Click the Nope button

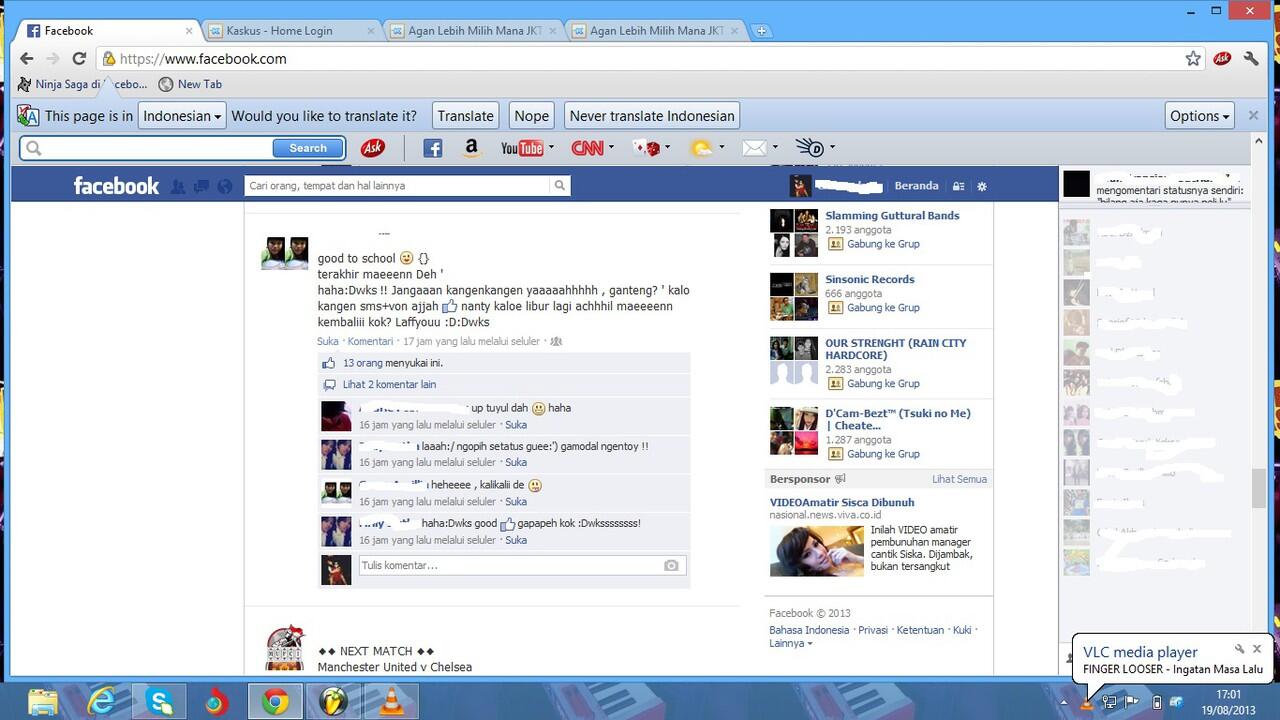[x=532, y=116]
